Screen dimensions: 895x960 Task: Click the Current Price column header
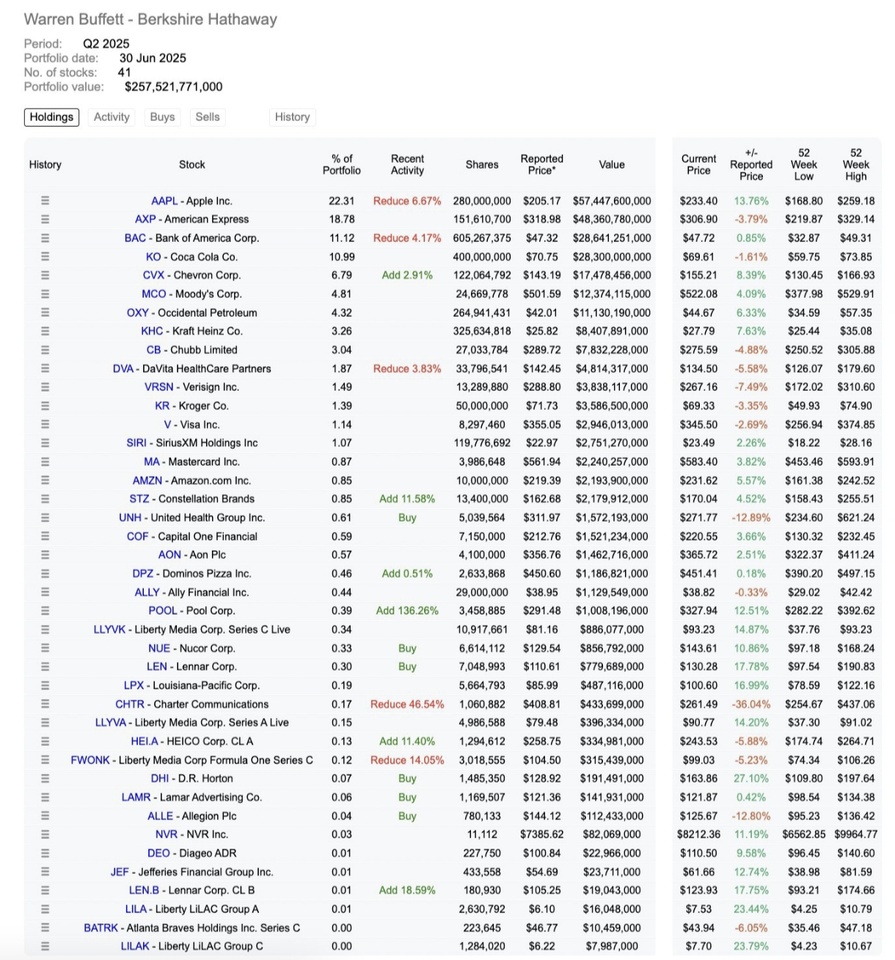click(698, 165)
